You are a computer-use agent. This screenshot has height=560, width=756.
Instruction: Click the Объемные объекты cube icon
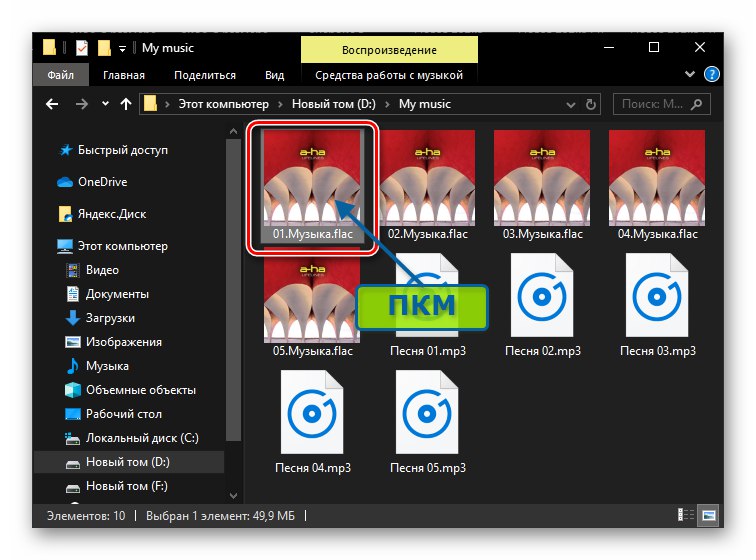(73, 390)
